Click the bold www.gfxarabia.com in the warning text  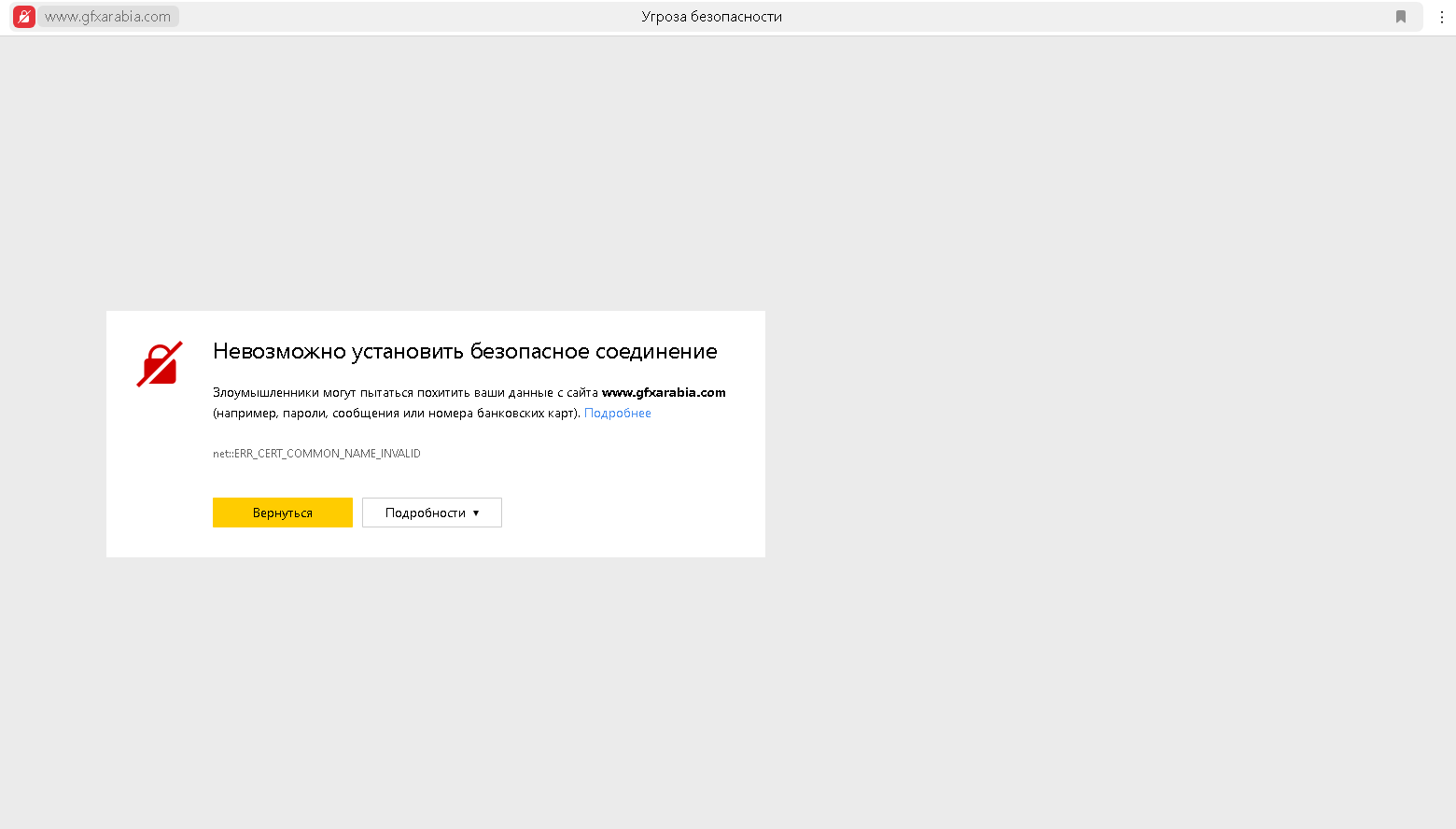tap(664, 393)
